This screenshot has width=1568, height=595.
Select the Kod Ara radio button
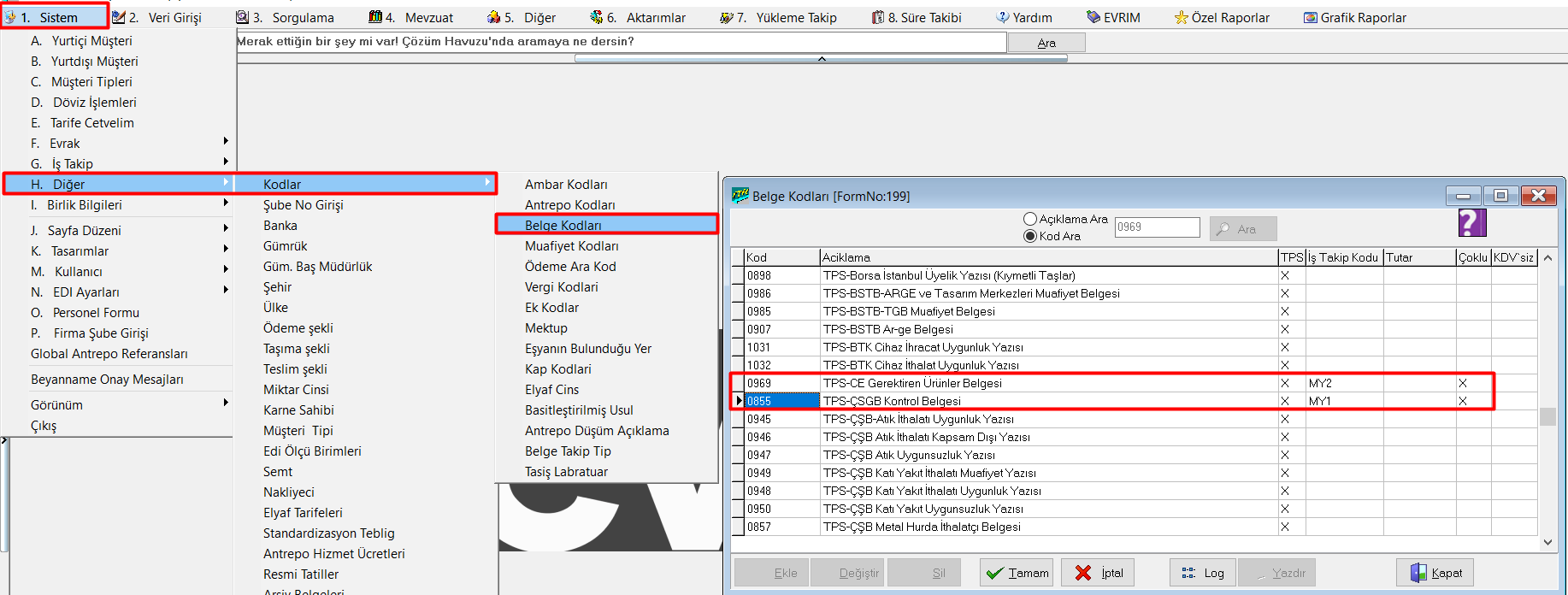[x=1030, y=236]
